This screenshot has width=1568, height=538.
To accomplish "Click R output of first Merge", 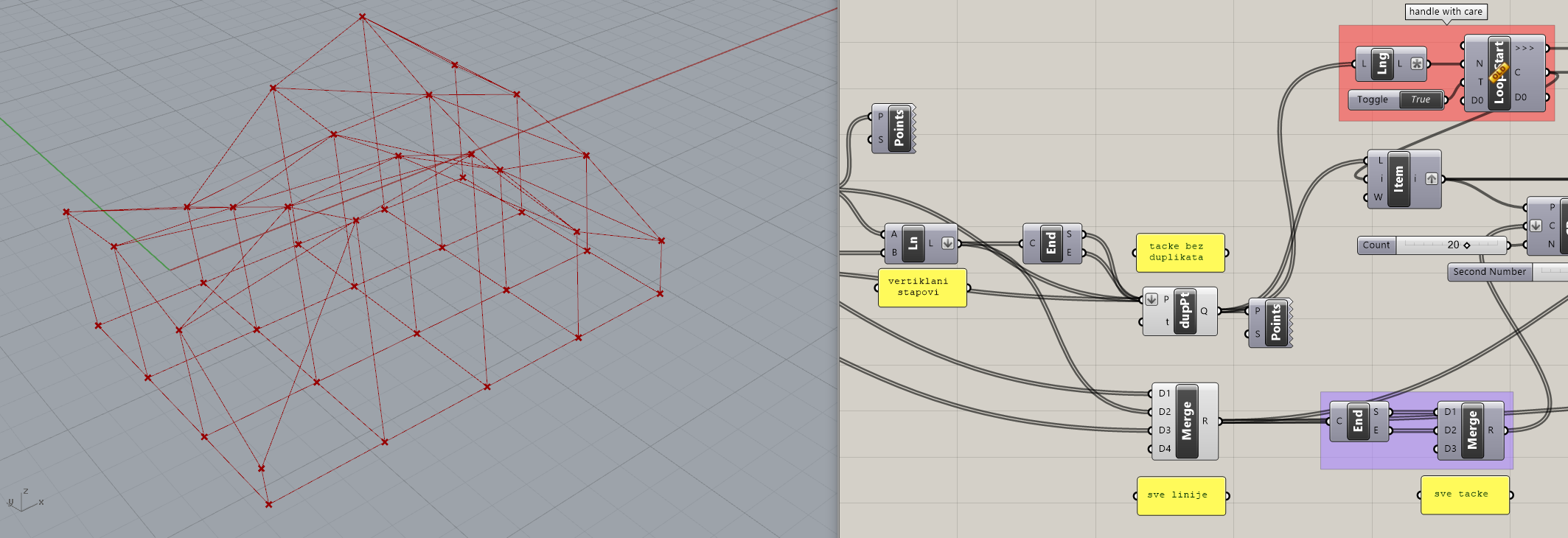I will 1206,421.
